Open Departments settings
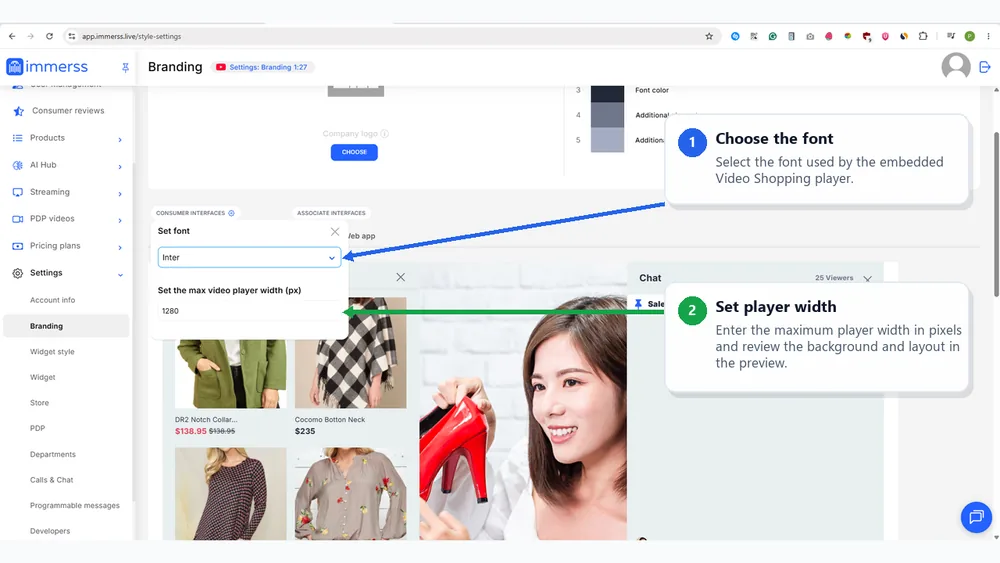Image resolution: width=1000 pixels, height=563 pixels. pyautogui.click(x=53, y=454)
